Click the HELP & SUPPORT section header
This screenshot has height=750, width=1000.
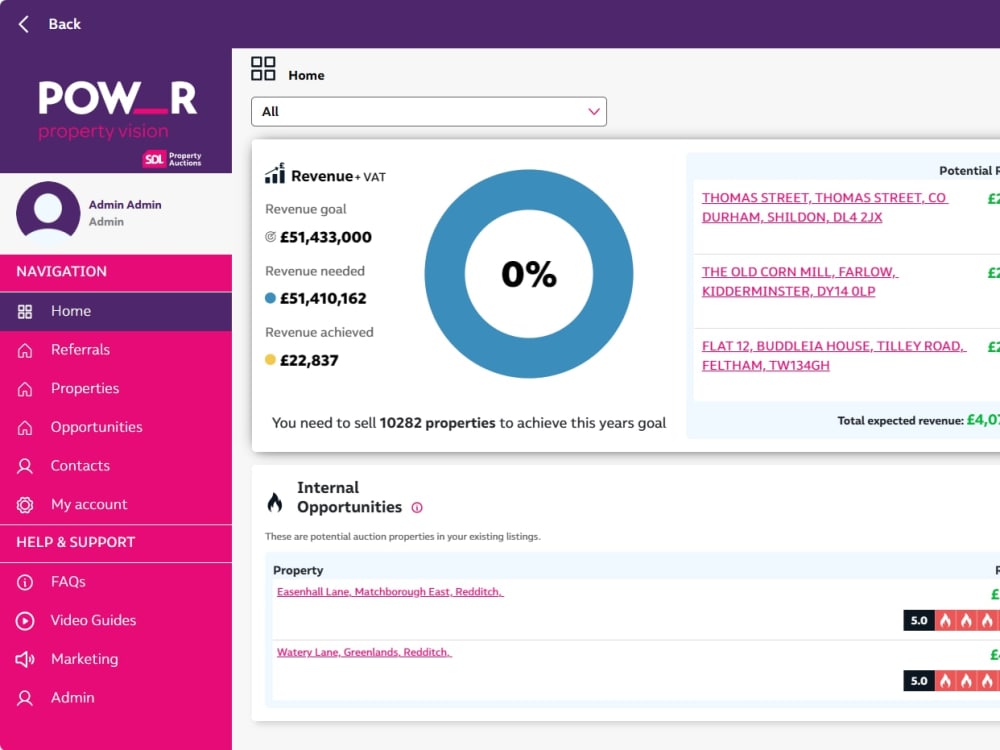pos(75,543)
